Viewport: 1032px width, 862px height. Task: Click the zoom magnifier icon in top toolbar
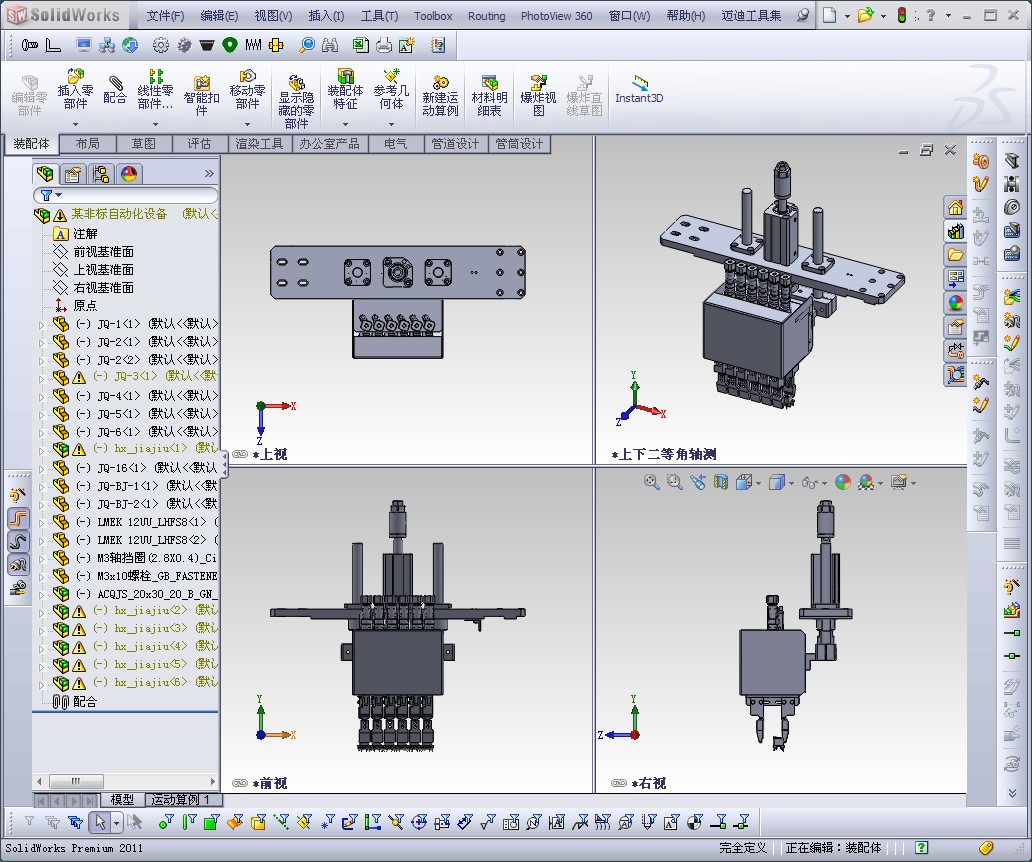tap(307, 45)
